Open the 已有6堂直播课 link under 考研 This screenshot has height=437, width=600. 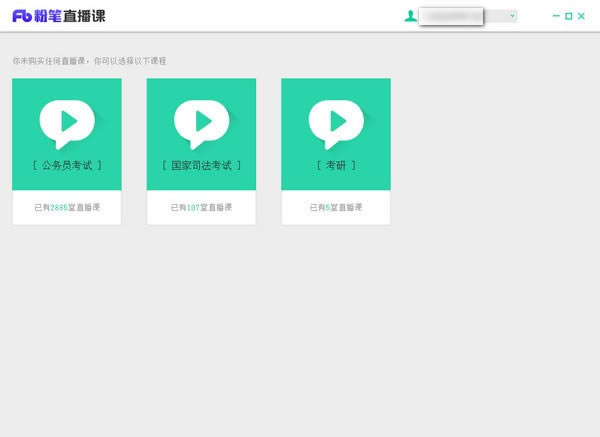pyautogui.click(x=335, y=207)
